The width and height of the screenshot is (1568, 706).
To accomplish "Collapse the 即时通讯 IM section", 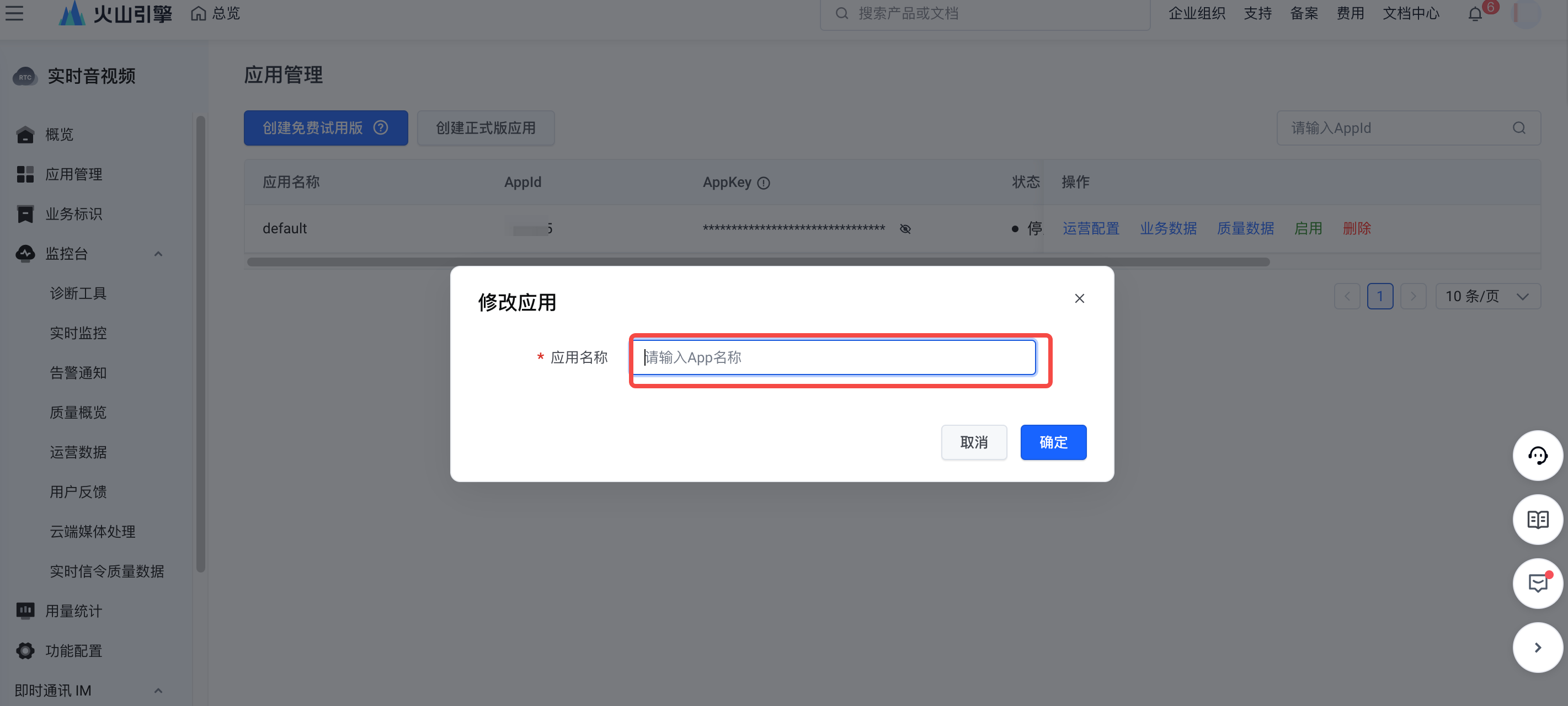I will coord(158,691).
